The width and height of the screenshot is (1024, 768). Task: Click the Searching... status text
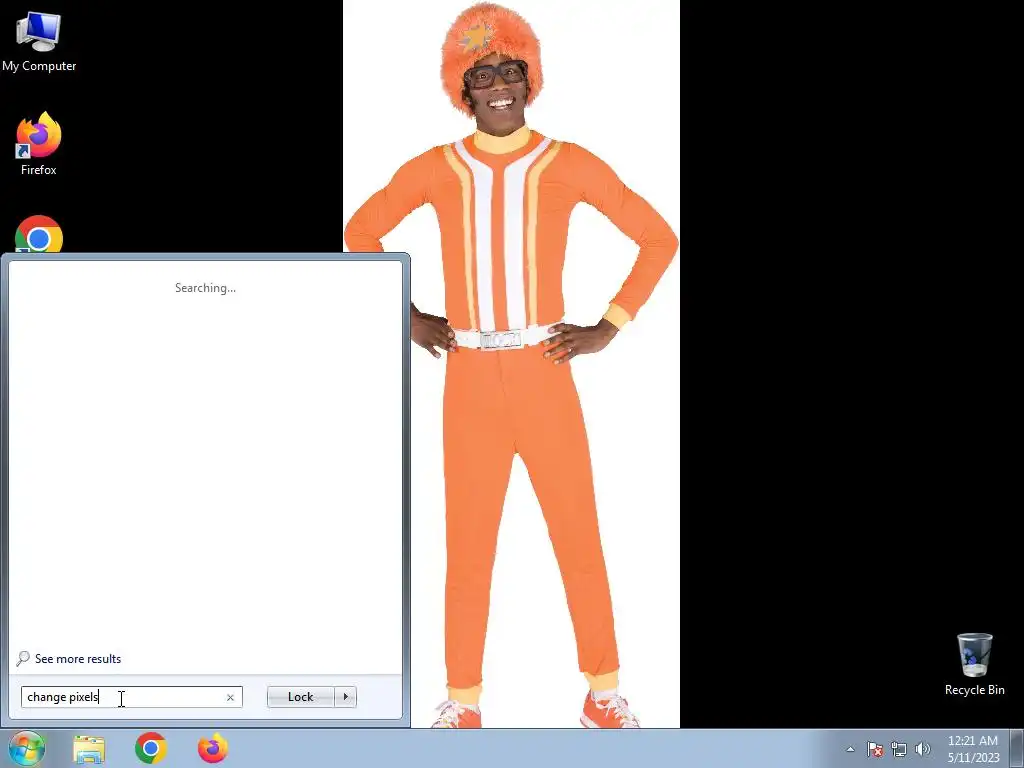click(x=205, y=288)
